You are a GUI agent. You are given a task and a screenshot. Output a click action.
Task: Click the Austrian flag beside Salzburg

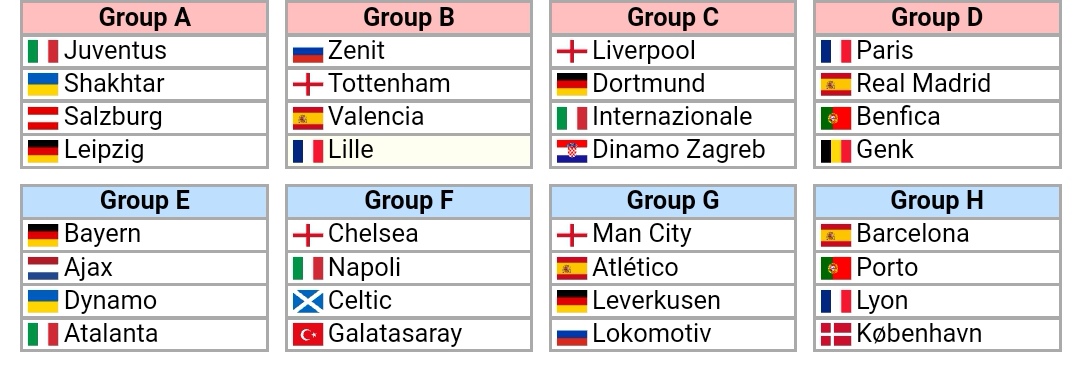tap(43, 118)
